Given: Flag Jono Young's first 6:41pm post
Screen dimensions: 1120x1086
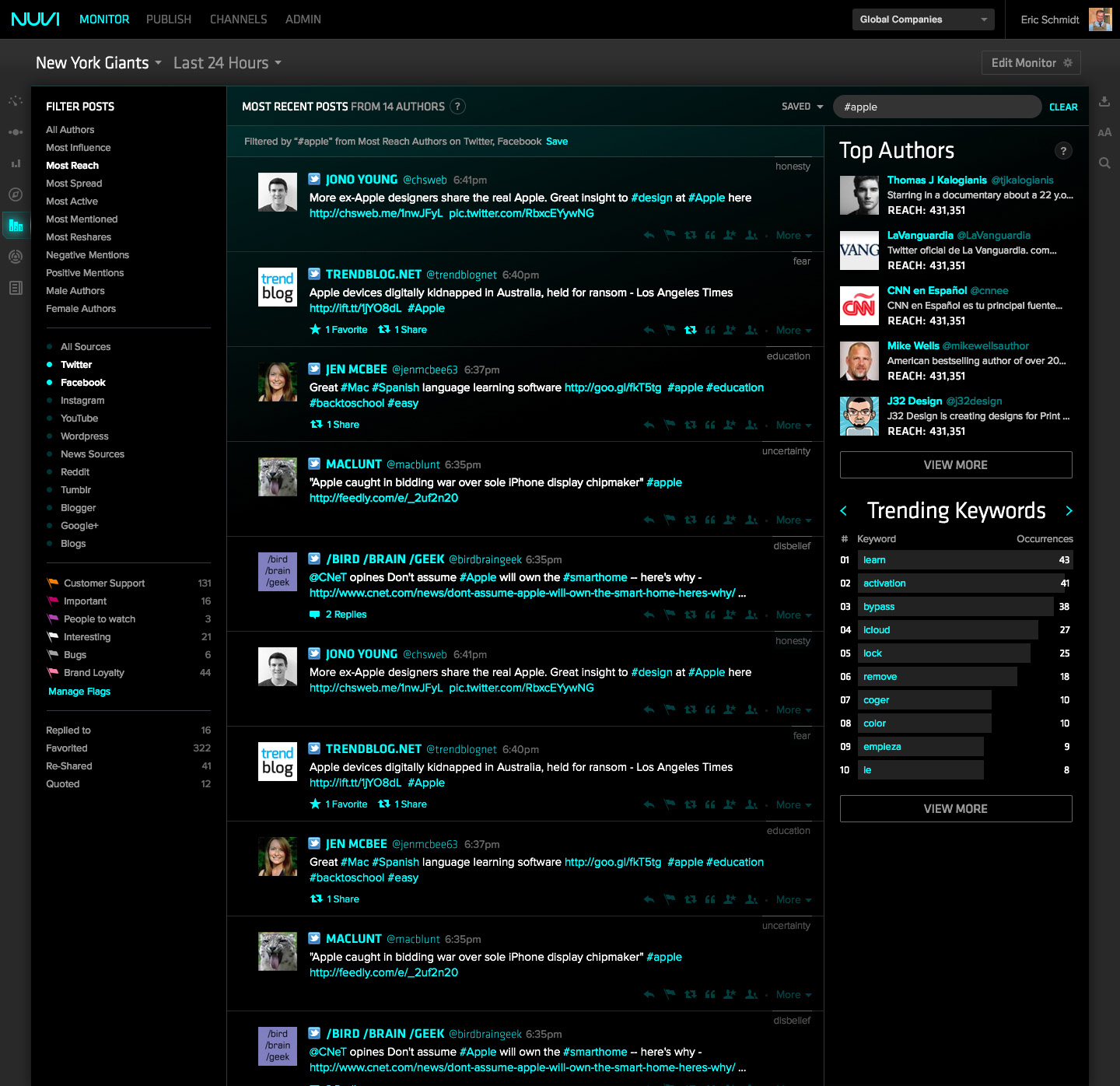Looking at the screenshot, I should tap(669, 236).
